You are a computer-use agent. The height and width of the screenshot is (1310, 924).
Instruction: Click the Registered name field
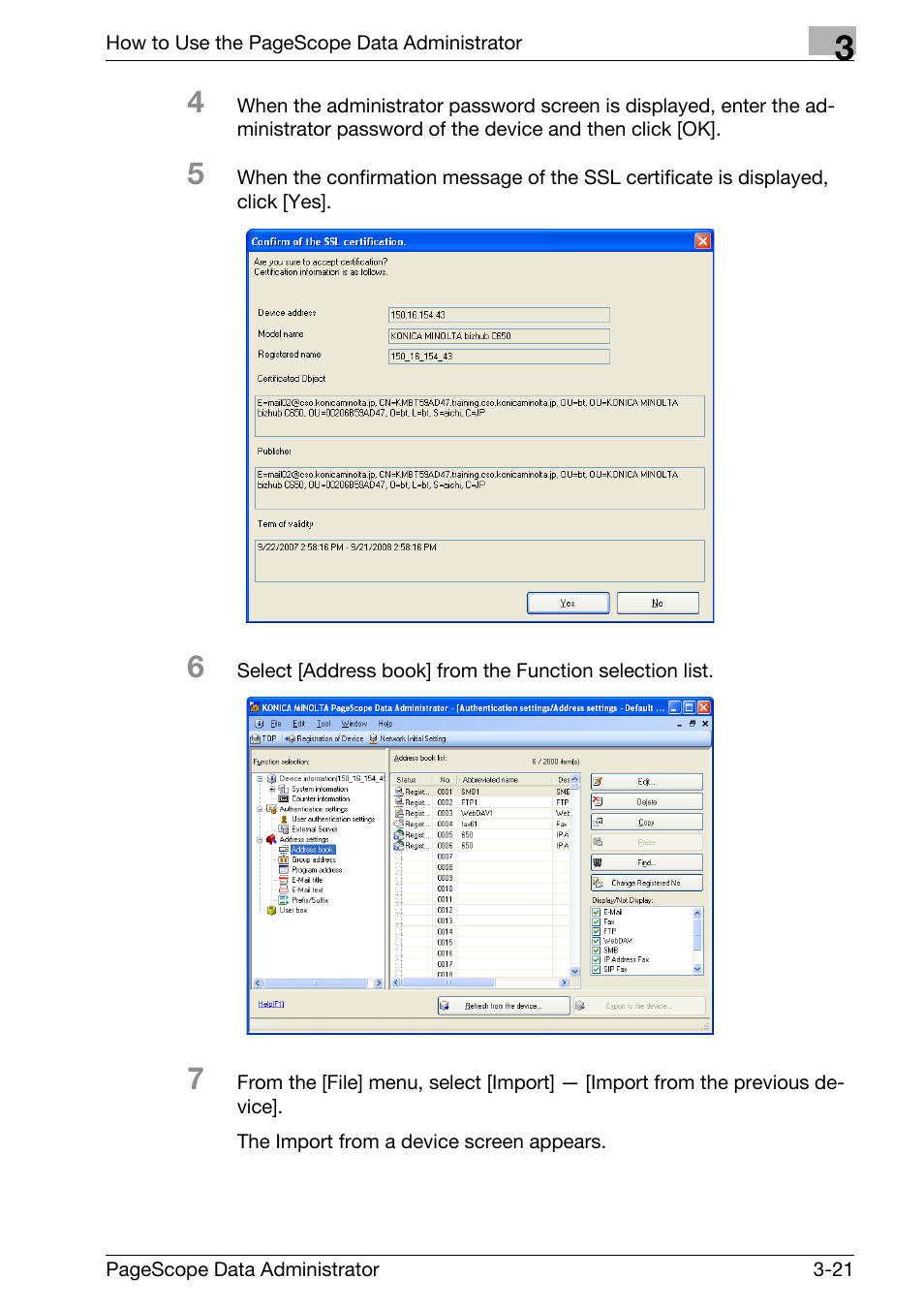pyautogui.click(x=499, y=357)
